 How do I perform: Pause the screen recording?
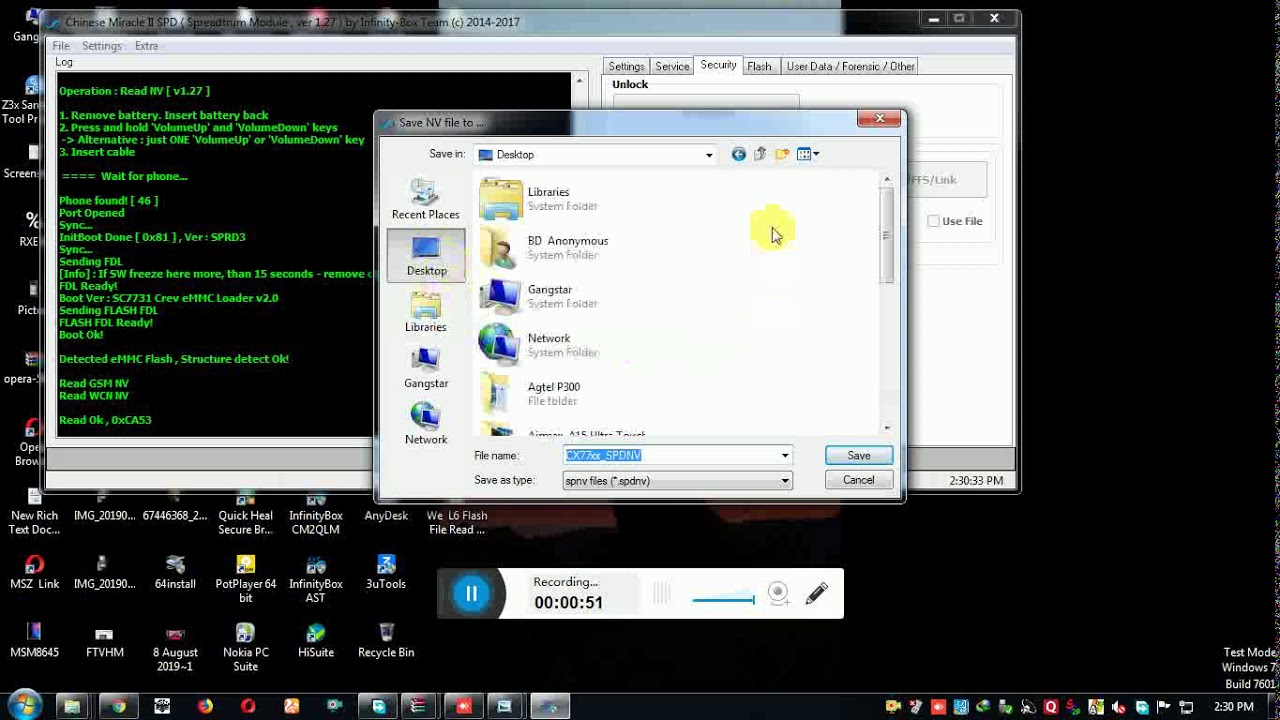pos(471,594)
